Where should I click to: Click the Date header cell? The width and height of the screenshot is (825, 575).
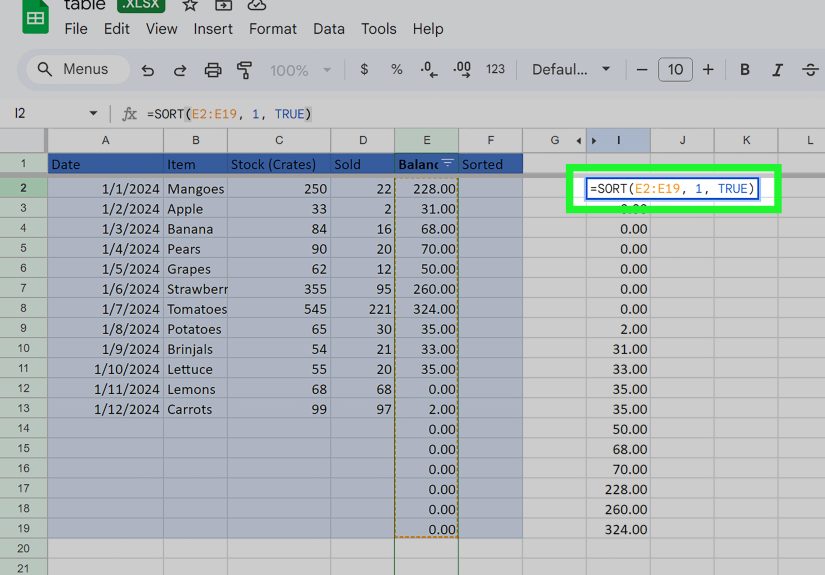(105, 164)
